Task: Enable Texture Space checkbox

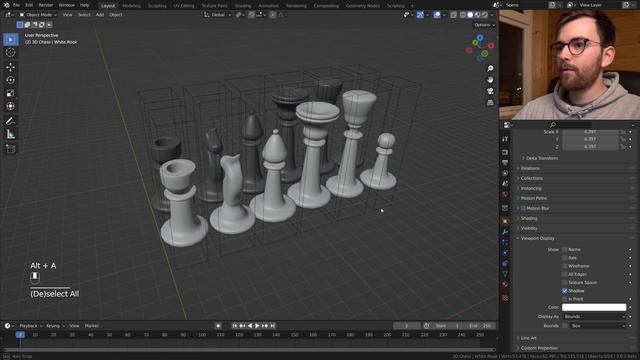Action: click(564, 282)
